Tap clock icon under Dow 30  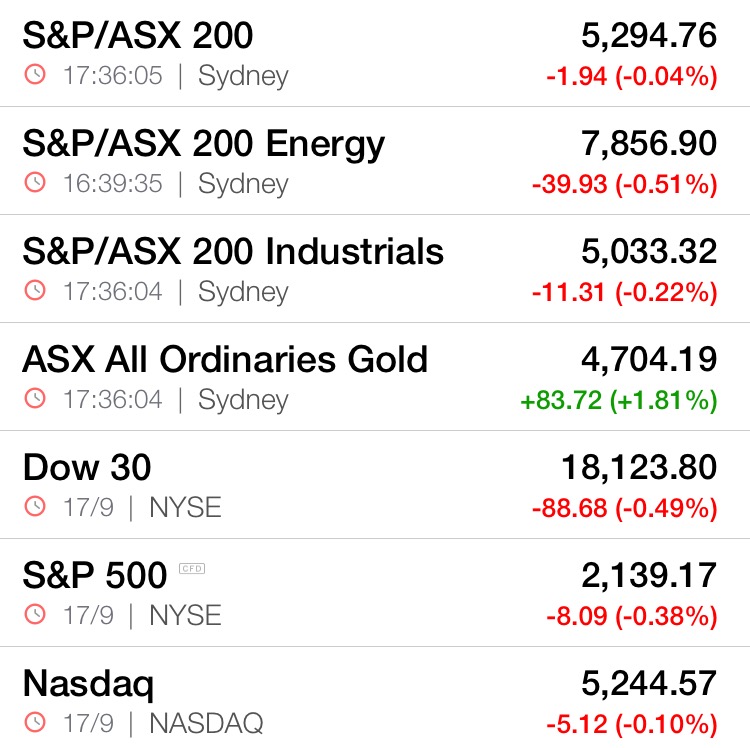35,506
